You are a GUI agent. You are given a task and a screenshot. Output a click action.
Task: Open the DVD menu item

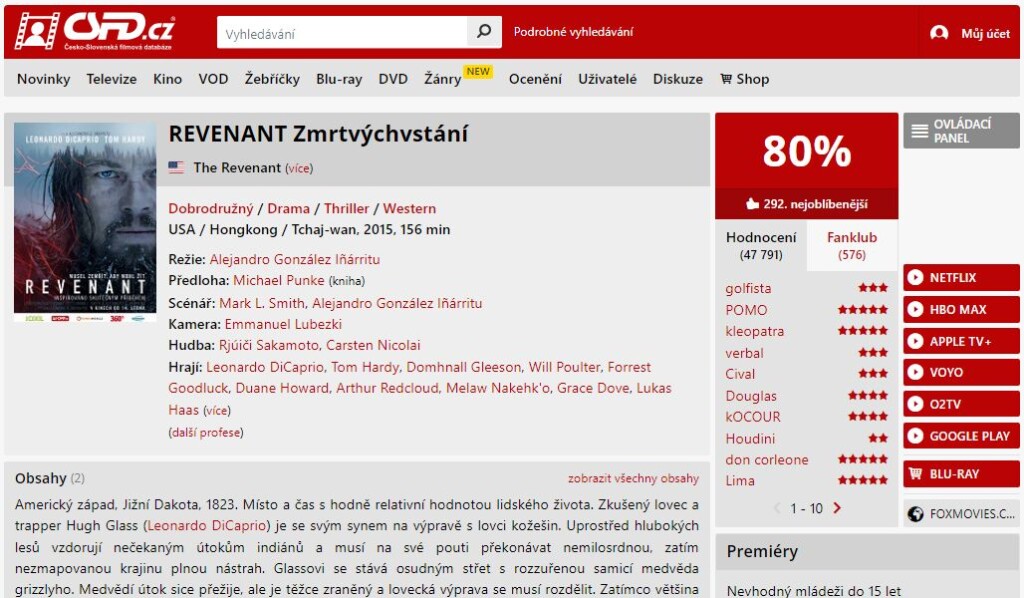click(393, 79)
